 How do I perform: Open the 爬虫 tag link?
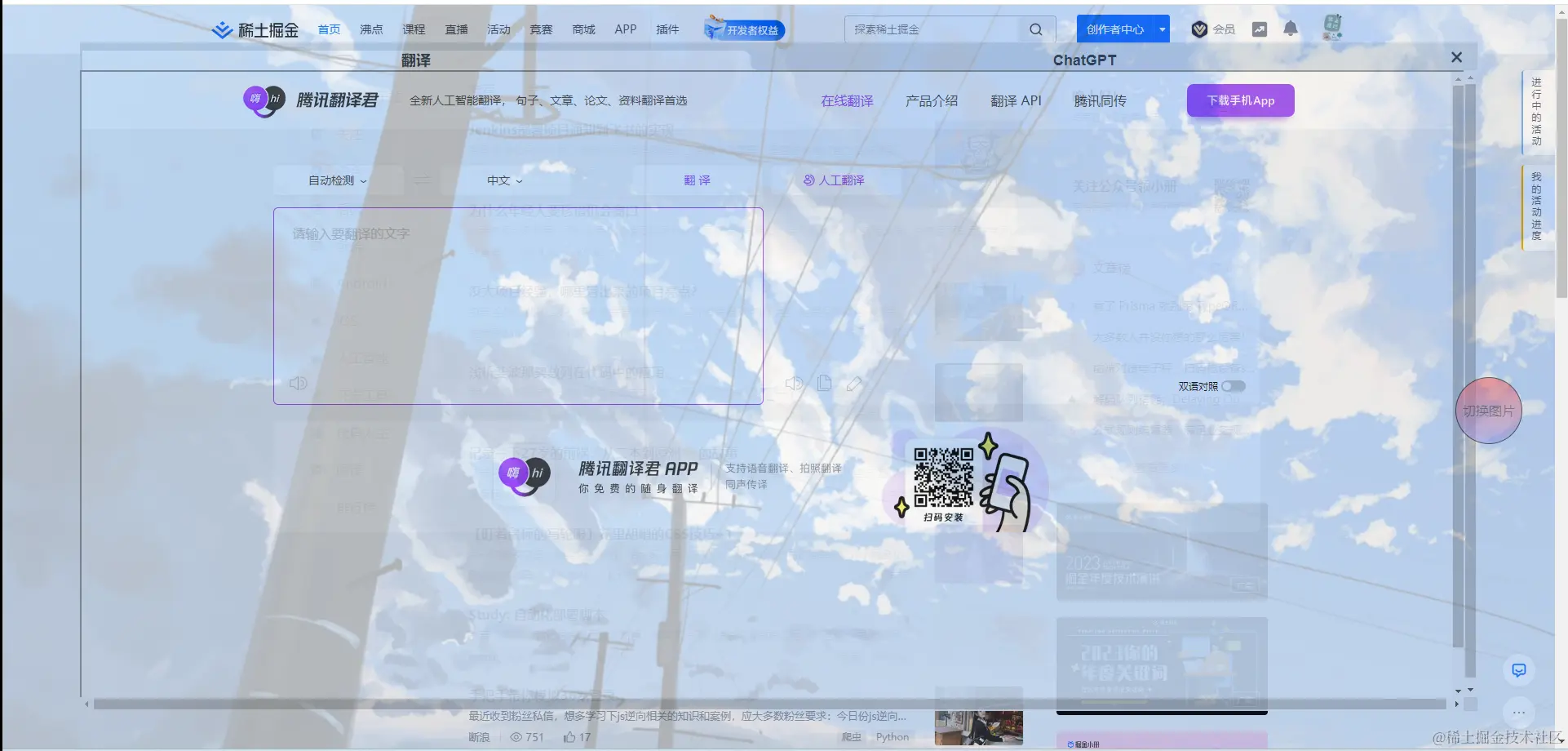pos(852,737)
